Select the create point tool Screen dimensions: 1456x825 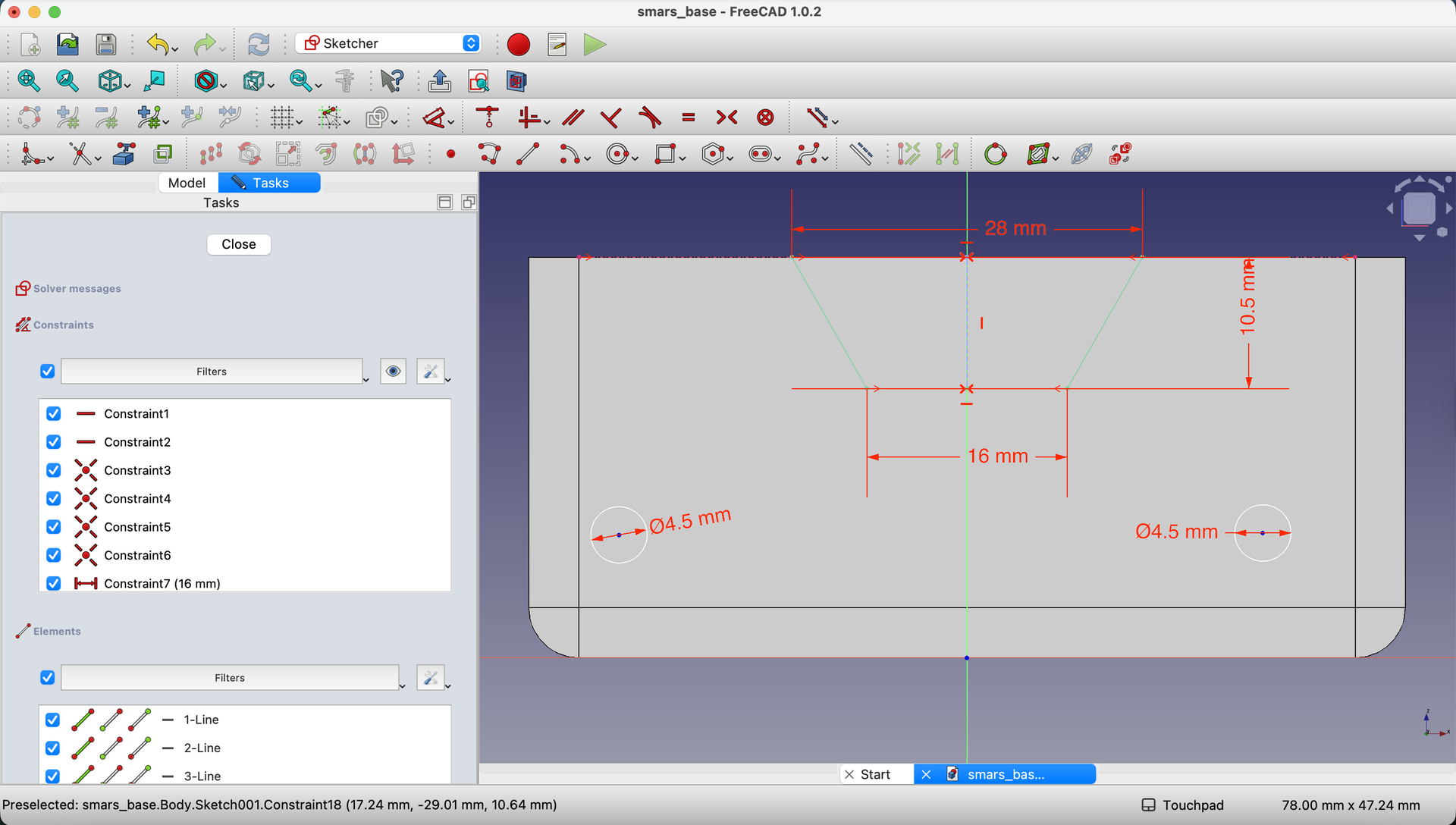(x=451, y=155)
